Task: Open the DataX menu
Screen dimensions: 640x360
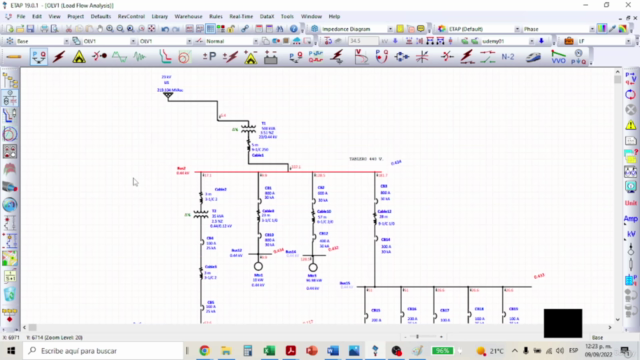Action: pos(267,16)
